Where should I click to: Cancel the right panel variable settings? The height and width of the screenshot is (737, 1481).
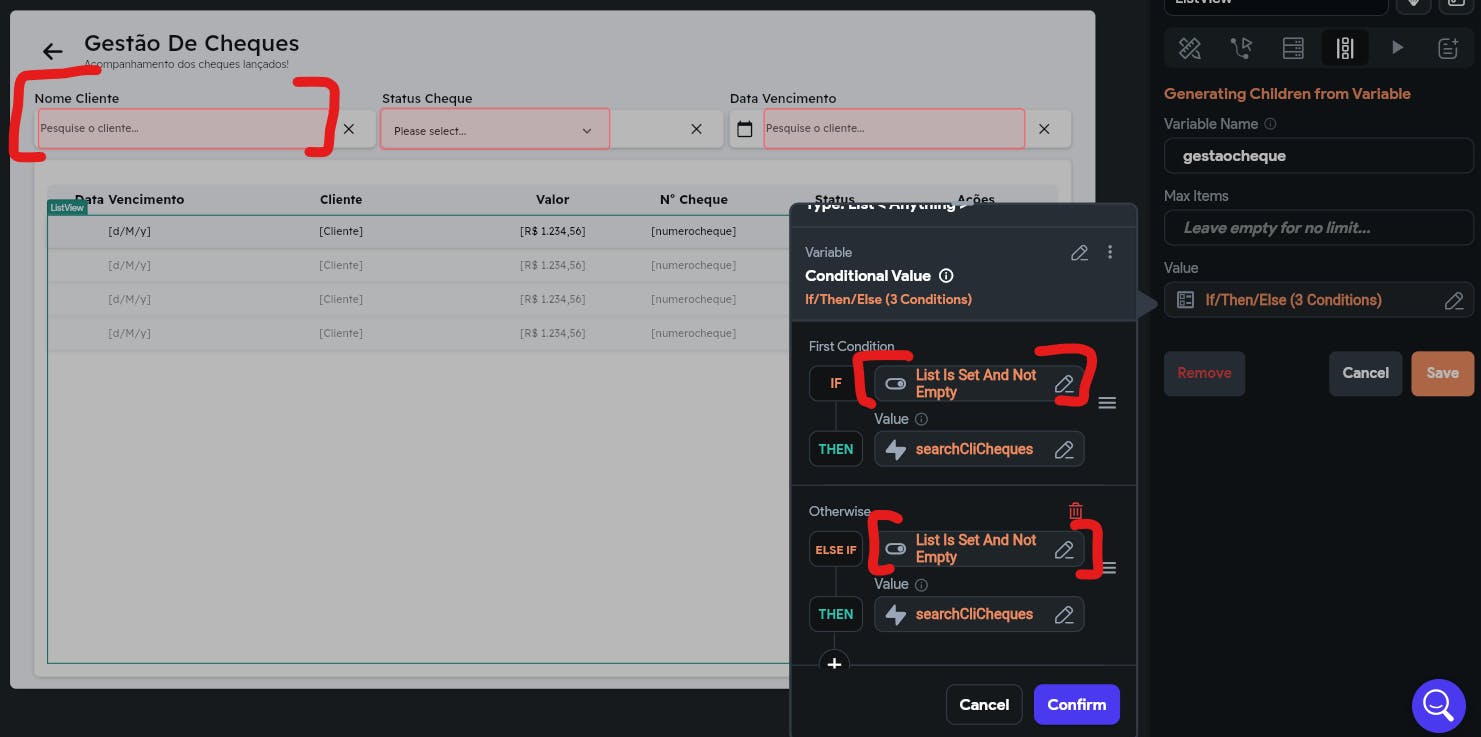click(x=1365, y=373)
